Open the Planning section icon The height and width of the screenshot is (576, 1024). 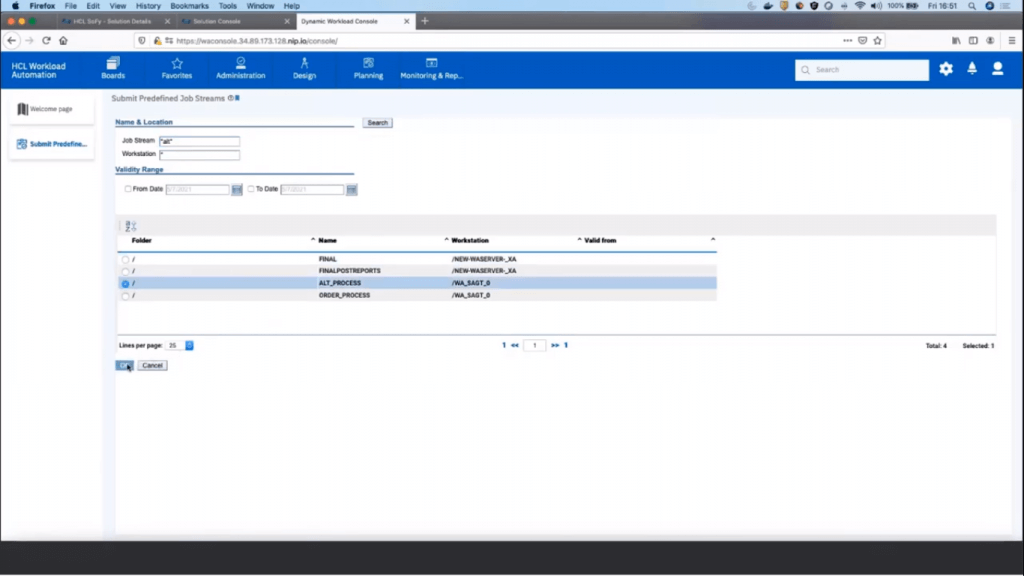(x=368, y=69)
